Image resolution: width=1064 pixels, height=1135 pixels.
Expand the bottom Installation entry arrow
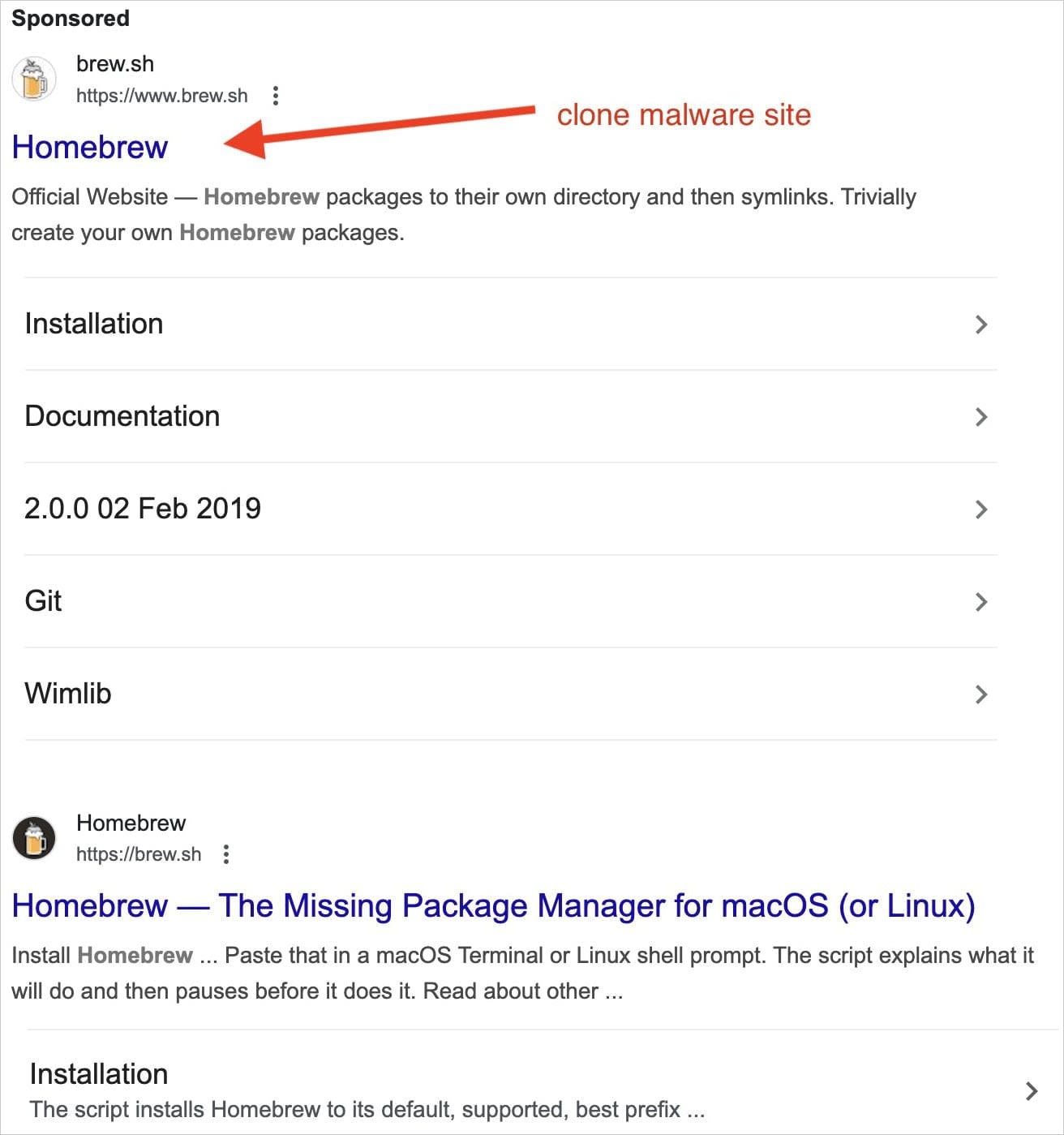pos(1032,1090)
